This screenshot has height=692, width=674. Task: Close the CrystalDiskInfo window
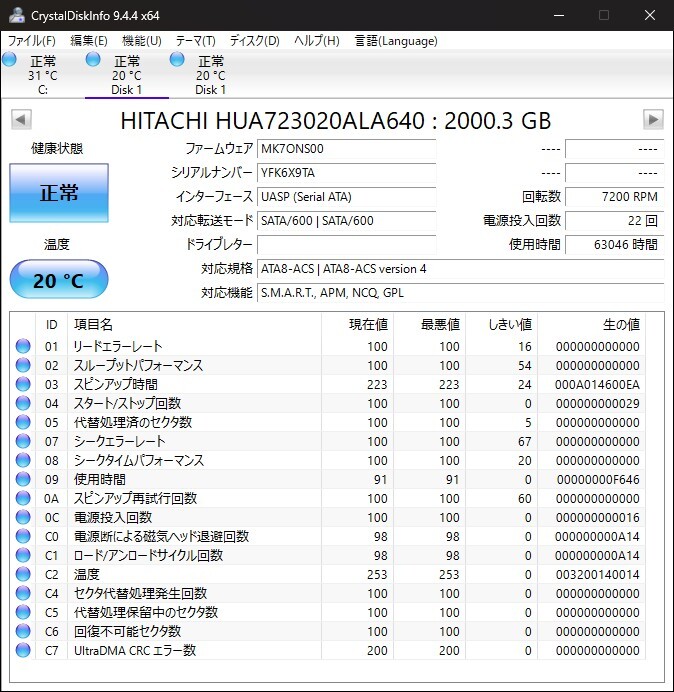(x=650, y=15)
